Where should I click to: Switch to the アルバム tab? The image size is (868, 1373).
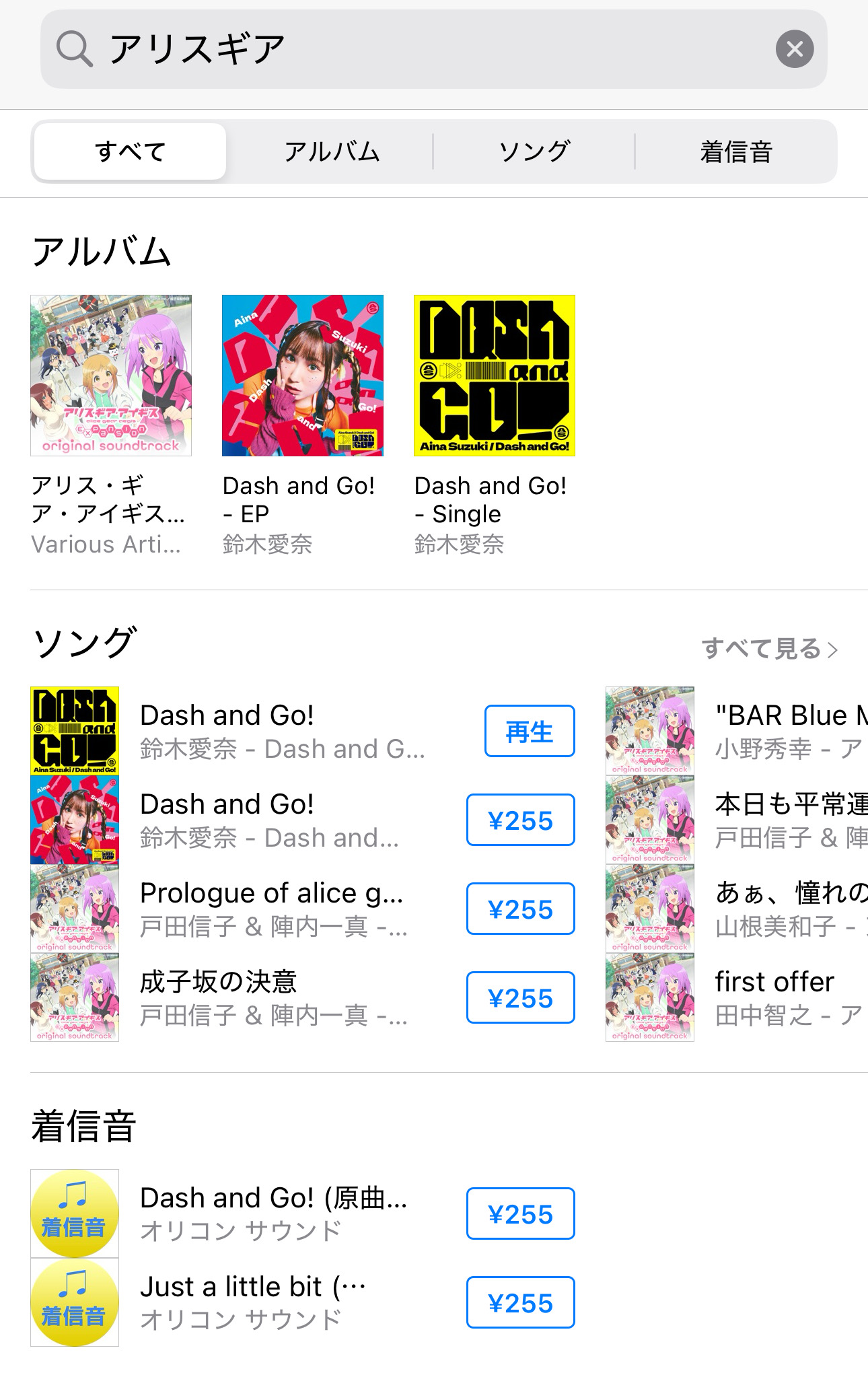coord(331,151)
